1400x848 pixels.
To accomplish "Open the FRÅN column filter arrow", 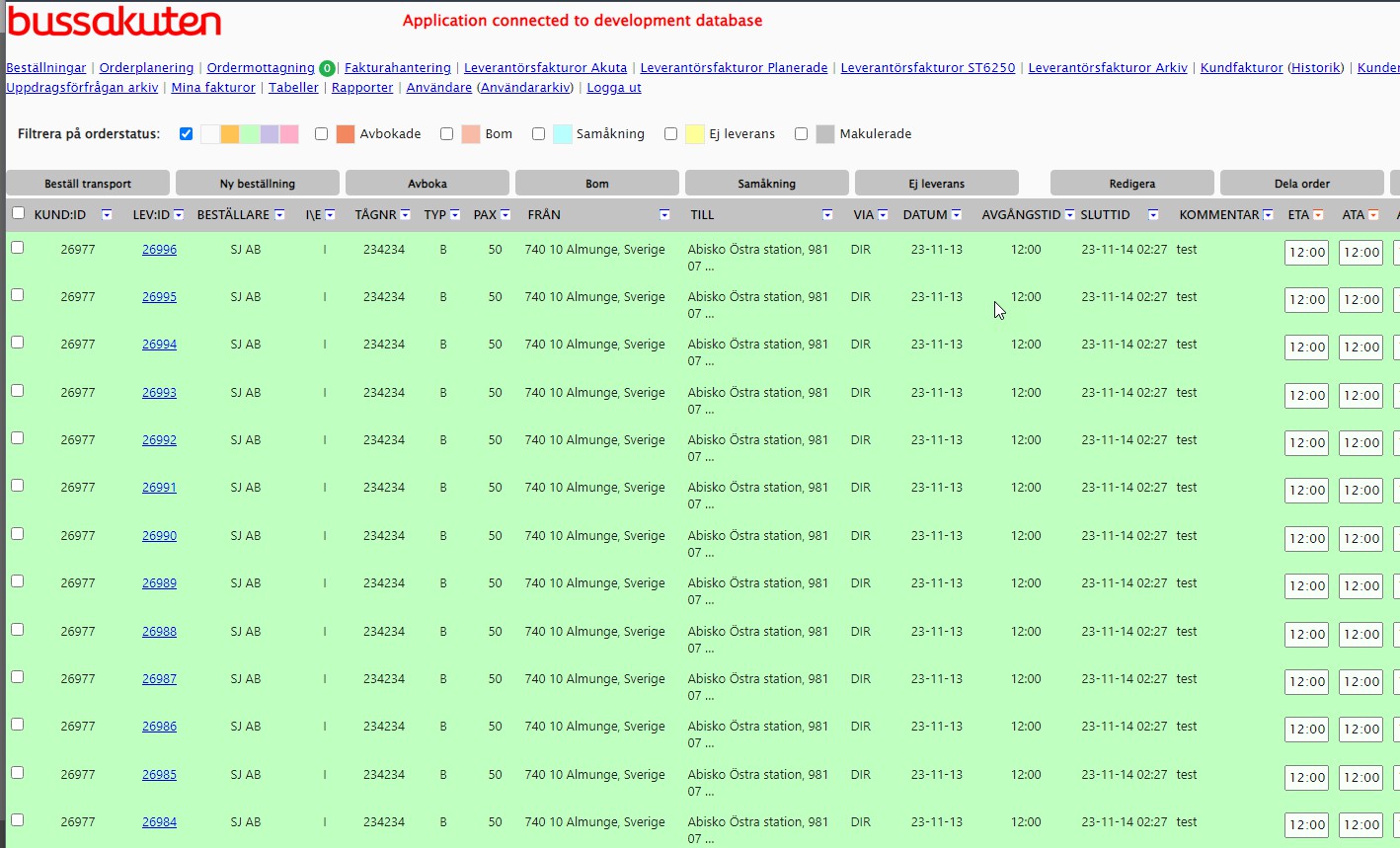I will [664, 215].
